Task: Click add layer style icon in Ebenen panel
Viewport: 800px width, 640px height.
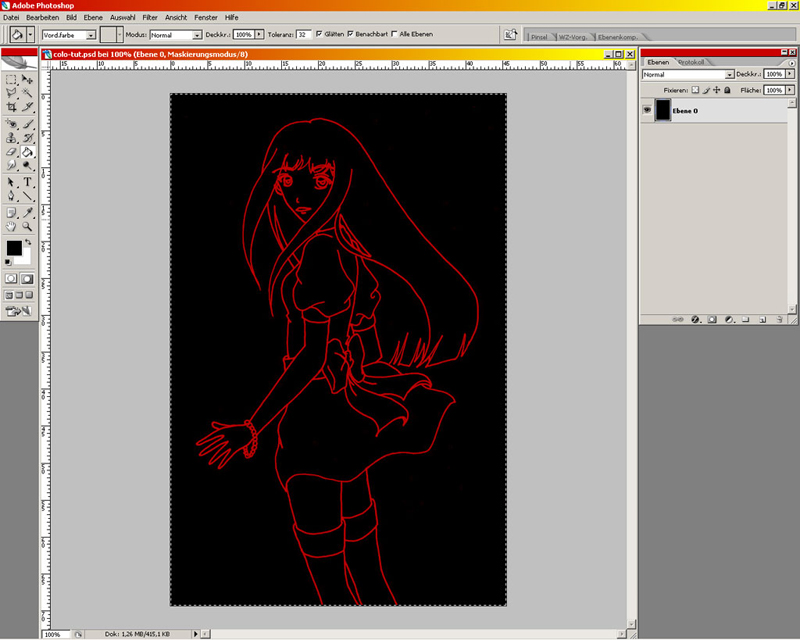Action: [695, 319]
